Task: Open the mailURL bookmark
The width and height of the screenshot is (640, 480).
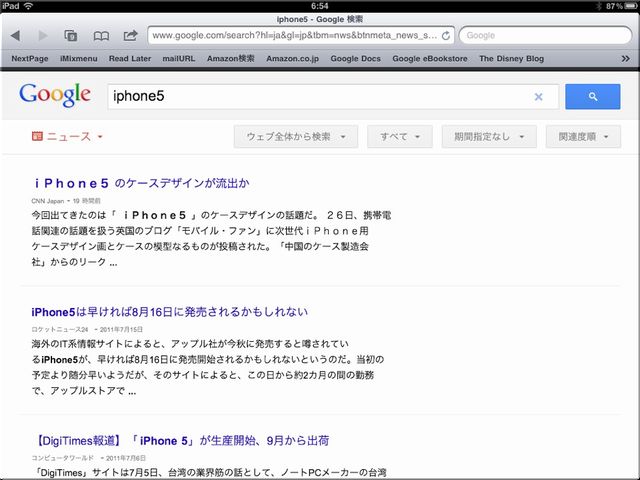Action: tap(179, 59)
